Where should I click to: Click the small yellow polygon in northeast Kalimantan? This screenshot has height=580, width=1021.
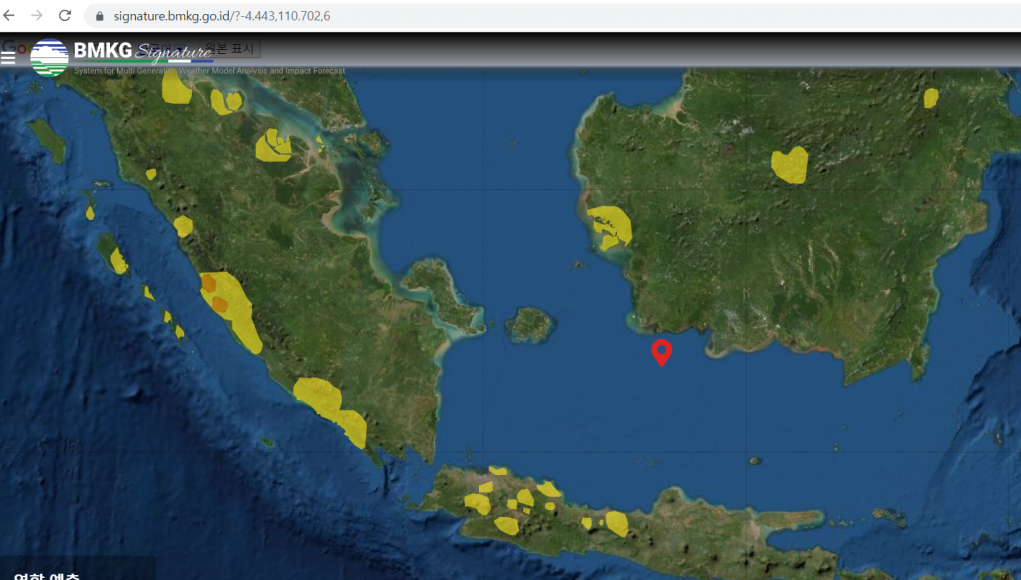(x=931, y=97)
